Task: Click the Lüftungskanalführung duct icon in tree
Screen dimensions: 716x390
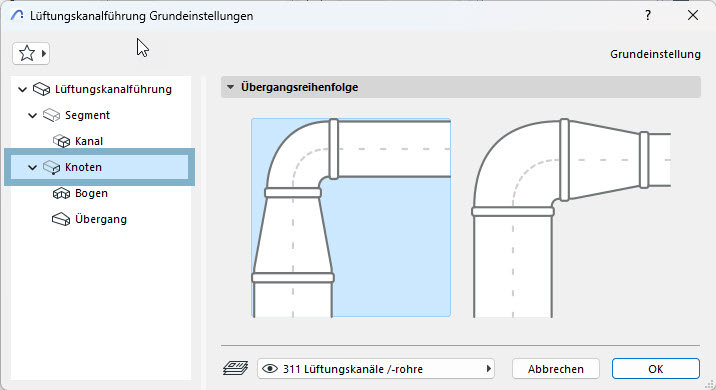Action: click(x=41, y=89)
